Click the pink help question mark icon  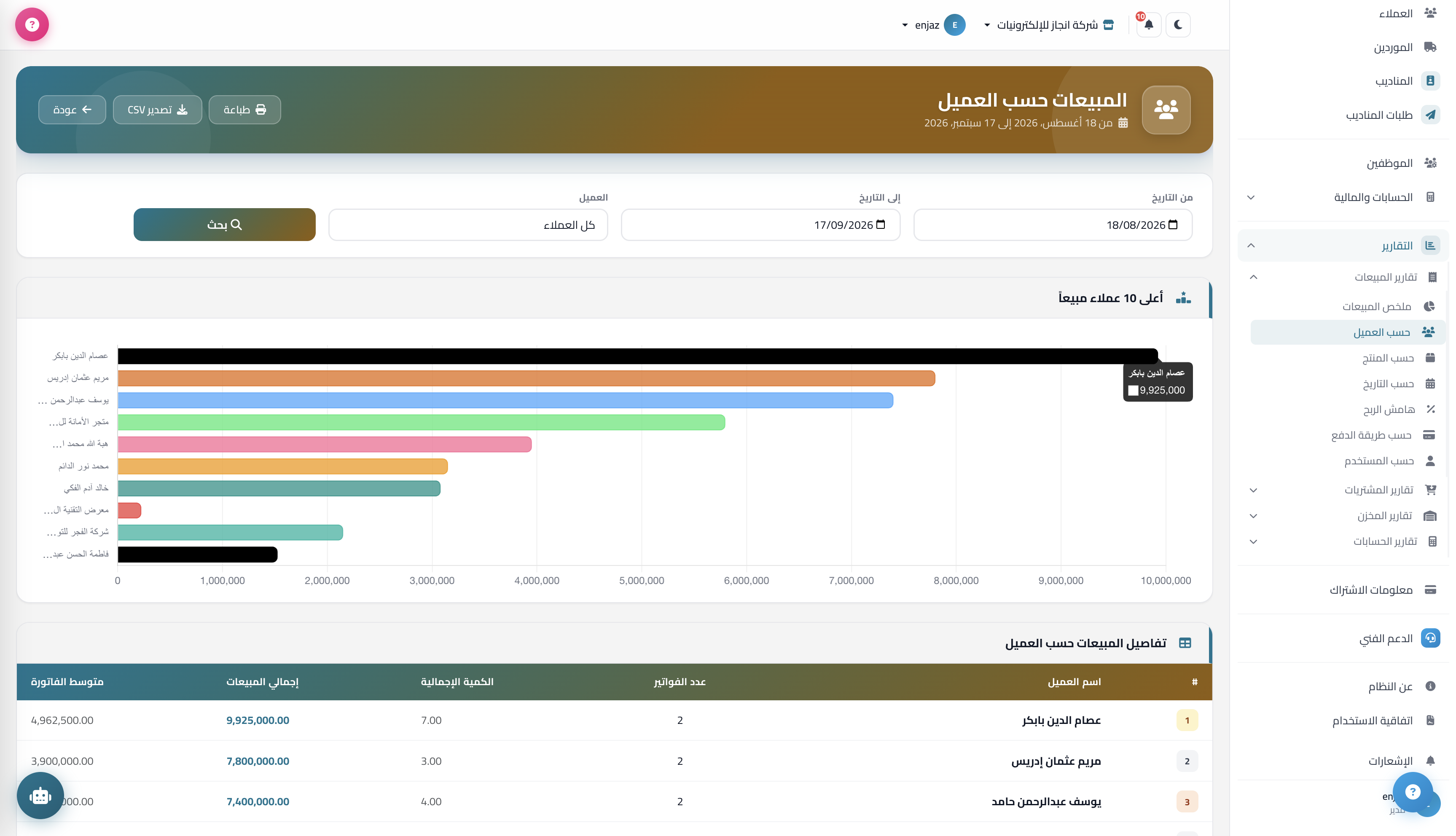(32, 25)
